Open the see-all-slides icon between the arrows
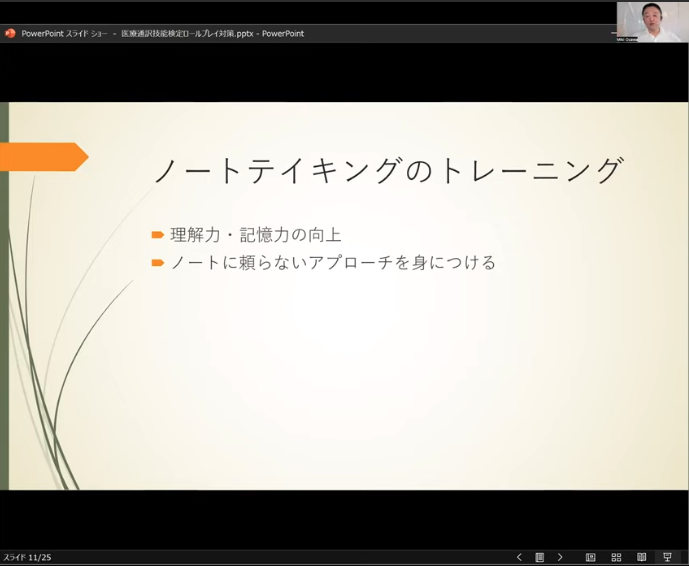Screen dimensions: 689x566 point(540,557)
